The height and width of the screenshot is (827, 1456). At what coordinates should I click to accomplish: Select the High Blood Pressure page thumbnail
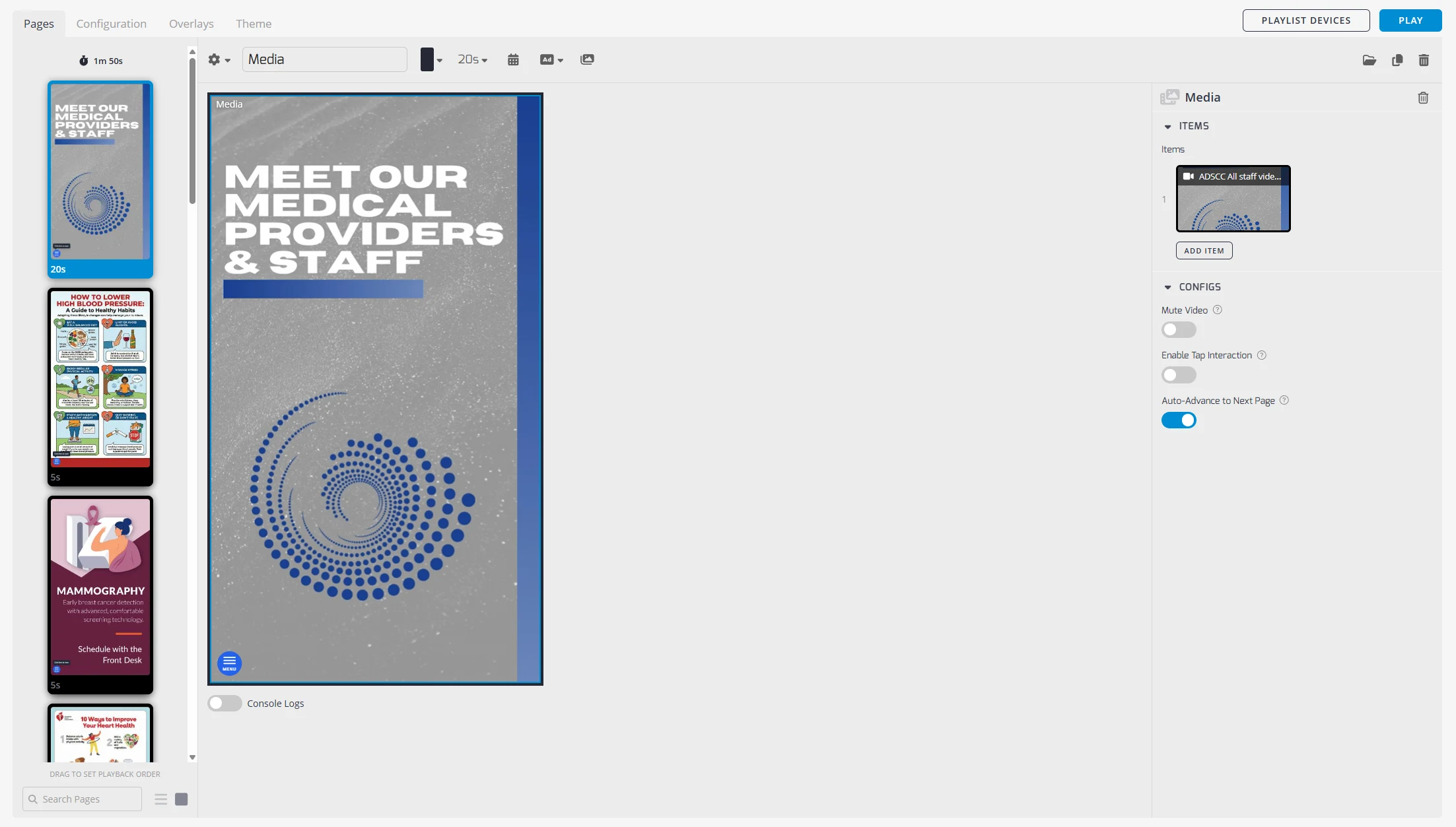100,387
